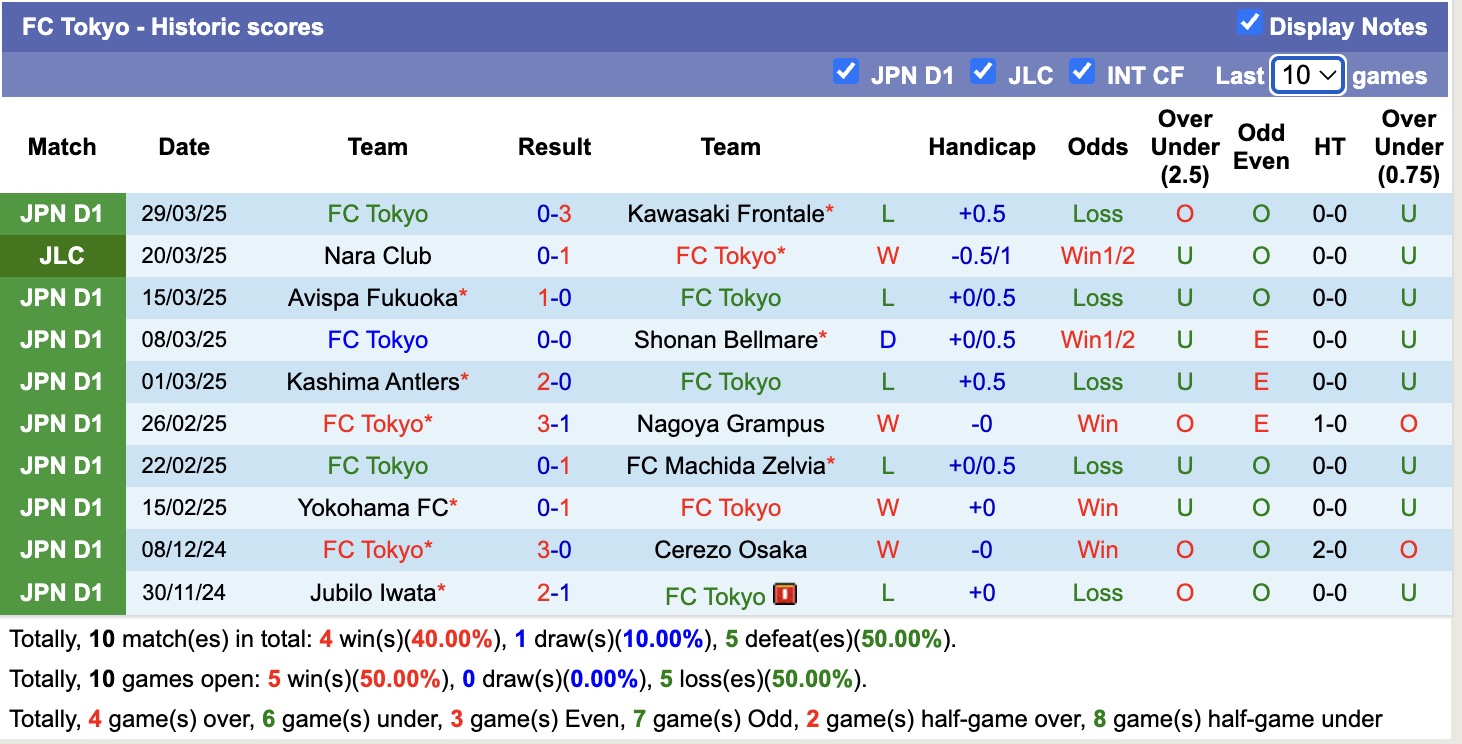
Task: Click the green JLC league badge
Action: [62, 255]
